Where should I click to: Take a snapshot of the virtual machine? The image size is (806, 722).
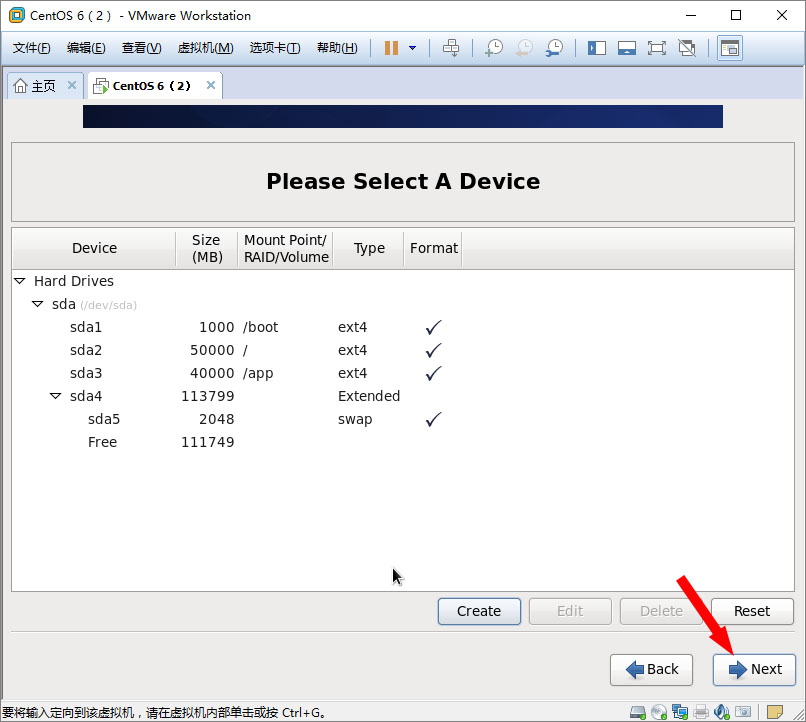(x=493, y=48)
